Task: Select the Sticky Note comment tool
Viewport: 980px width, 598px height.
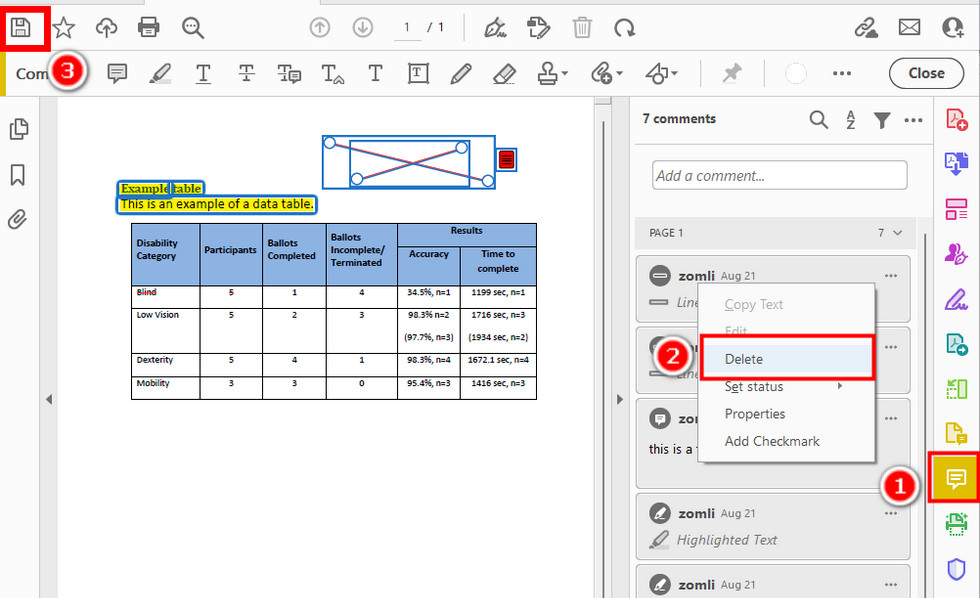Action: [117, 73]
